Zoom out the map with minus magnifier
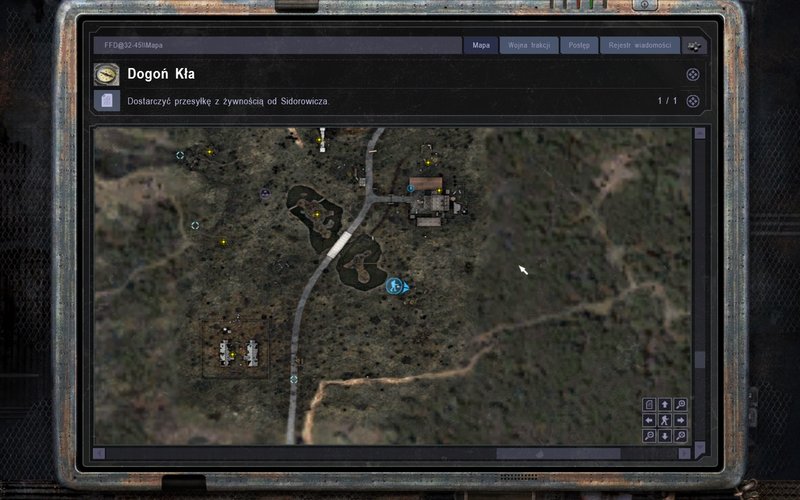800x500 pixels. pyautogui.click(x=649, y=436)
